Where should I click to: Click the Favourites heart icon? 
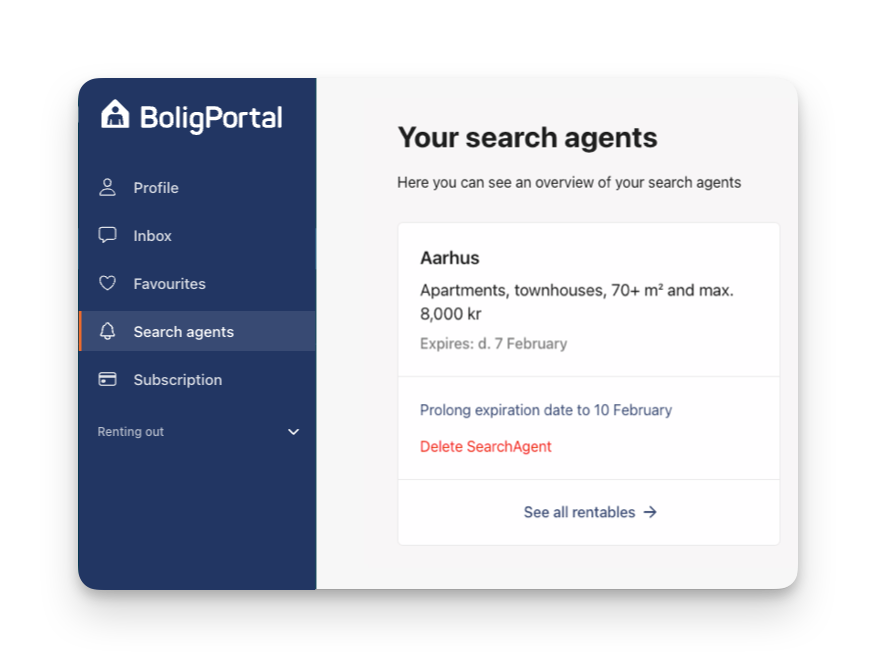point(107,283)
